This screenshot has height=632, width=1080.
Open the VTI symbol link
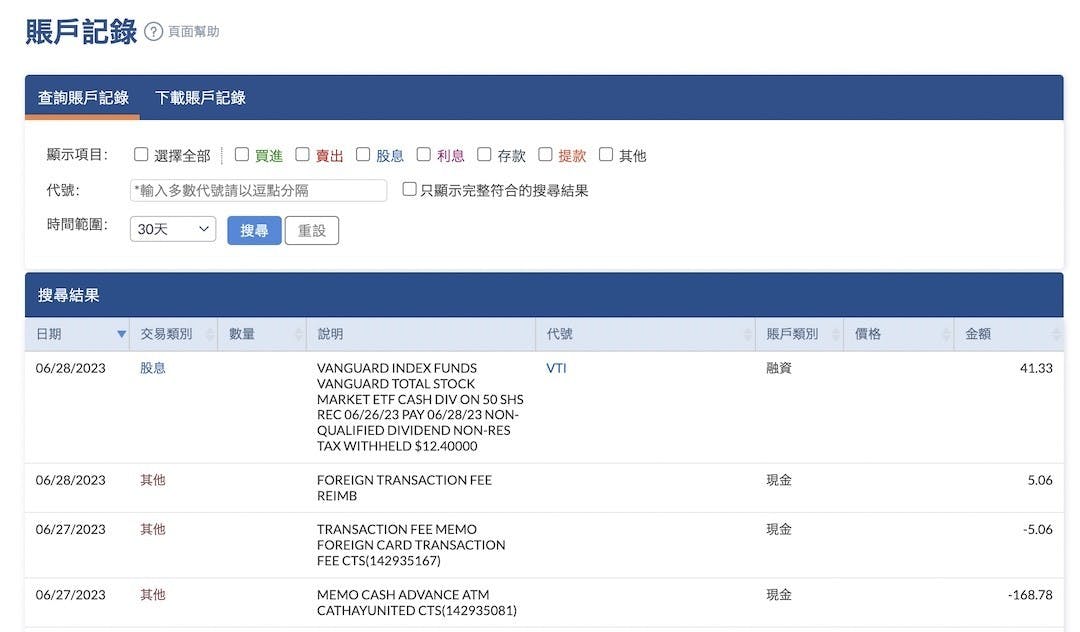(556, 368)
